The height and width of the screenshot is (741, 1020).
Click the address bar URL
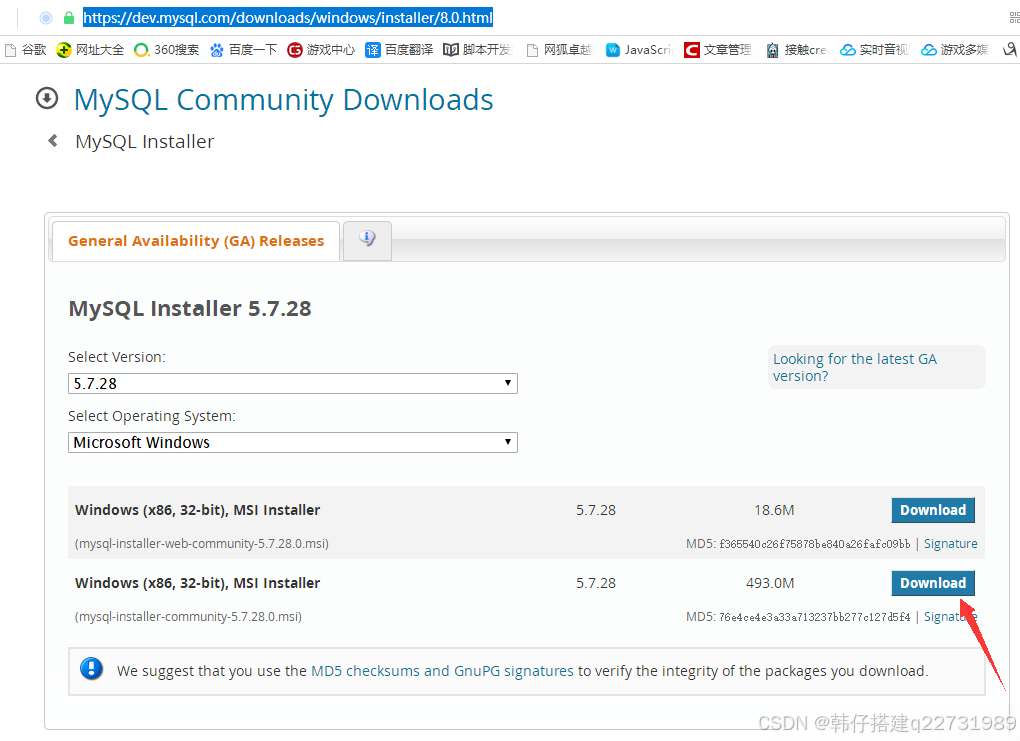pyautogui.click(x=288, y=18)
